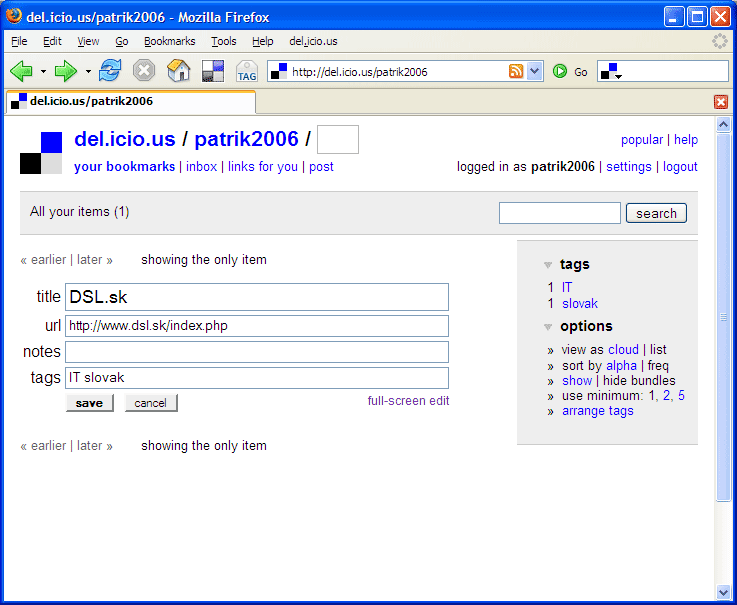Click the patrik2006 heading link
Screen dimensions: 737x605
click(x=246, y=139)
